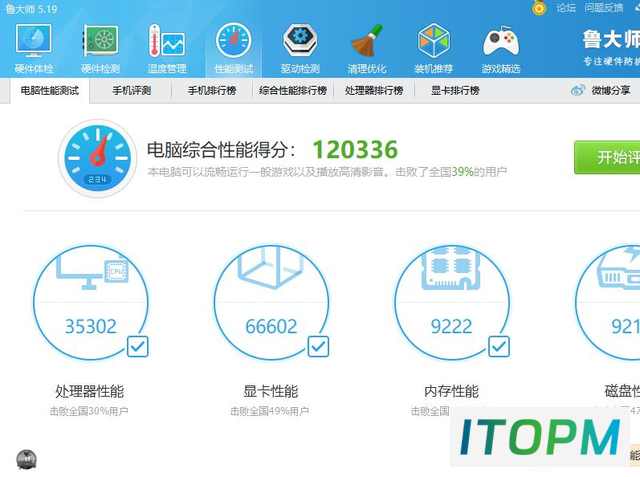Open 硬件体检 hardware checkup
640x477 pixels.
point(34,49)
